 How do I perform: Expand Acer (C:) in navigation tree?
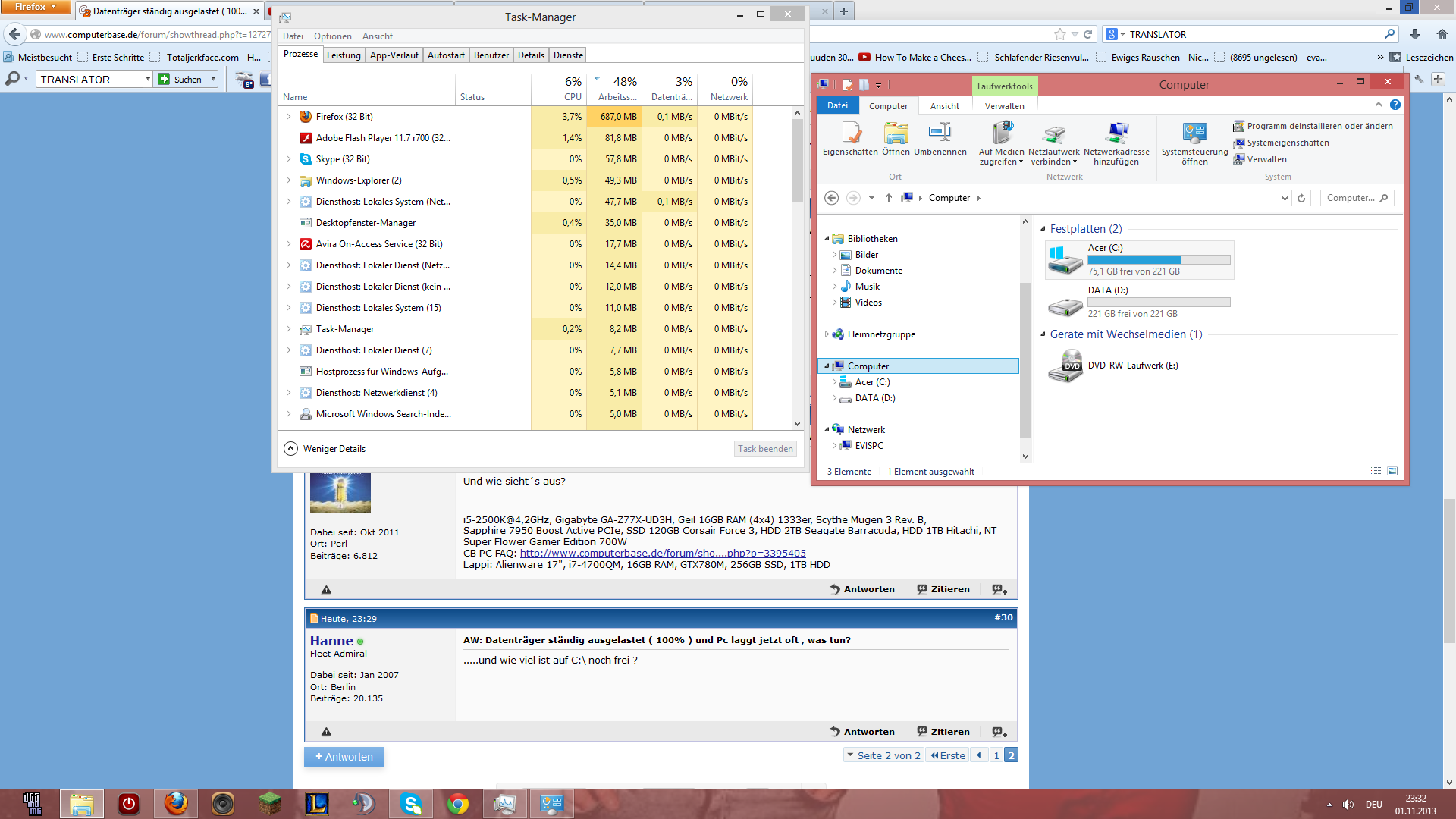(x=835, y=382)
